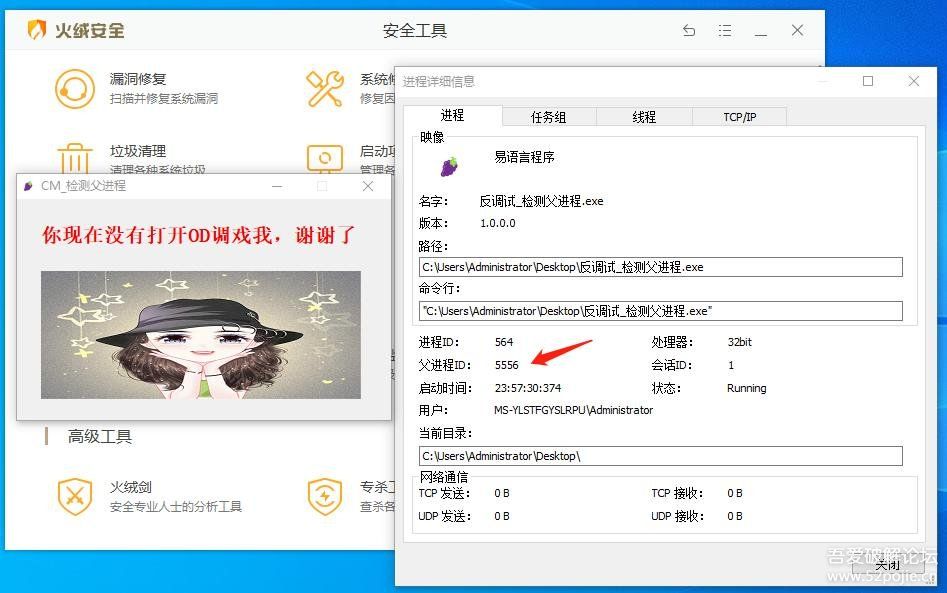Open the 线程 threads tab
This screenshot has width=947, height=593.
(644, 117)
